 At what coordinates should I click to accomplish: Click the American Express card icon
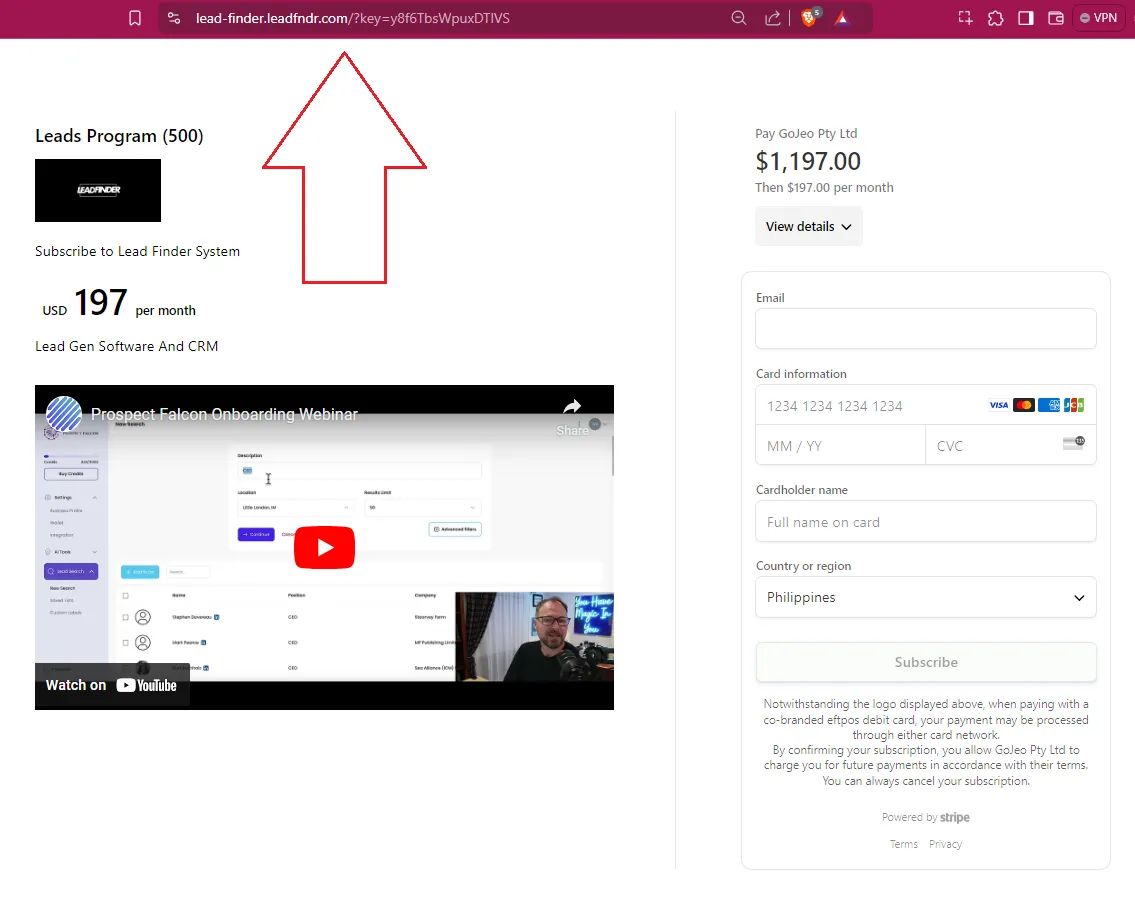tap(1049, 405)
